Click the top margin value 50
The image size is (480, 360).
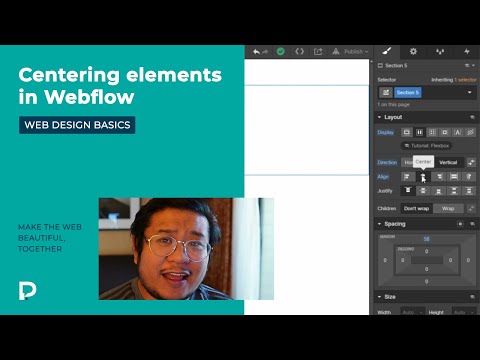(427, 239)
